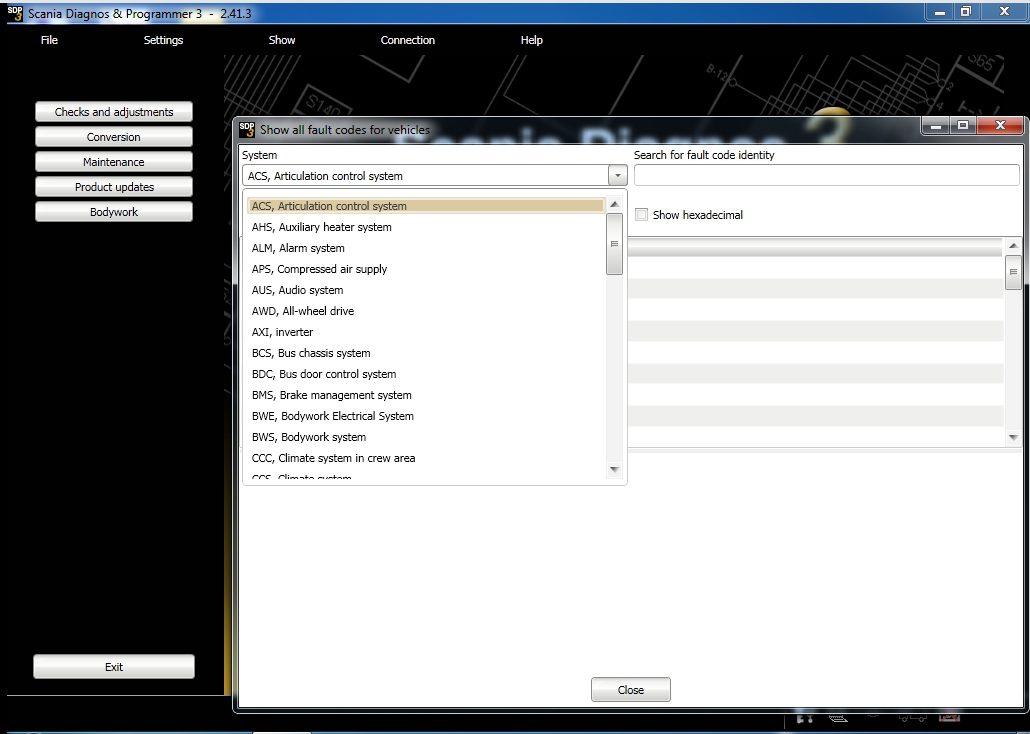Click the Exit button
The width and height of the screenshot is (1030, 734).
114,666
